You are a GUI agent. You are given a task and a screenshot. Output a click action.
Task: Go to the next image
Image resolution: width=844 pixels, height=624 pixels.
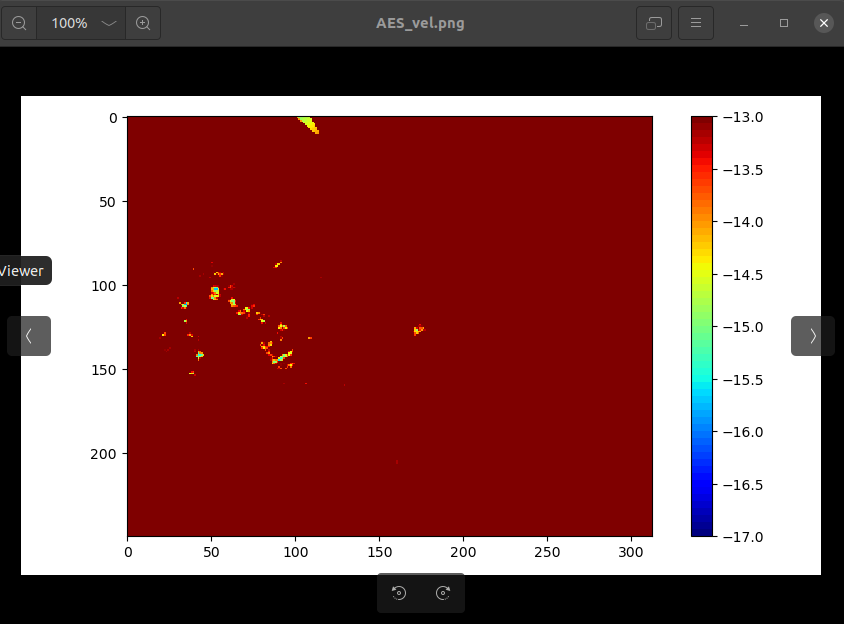click(x=812, y=336)
